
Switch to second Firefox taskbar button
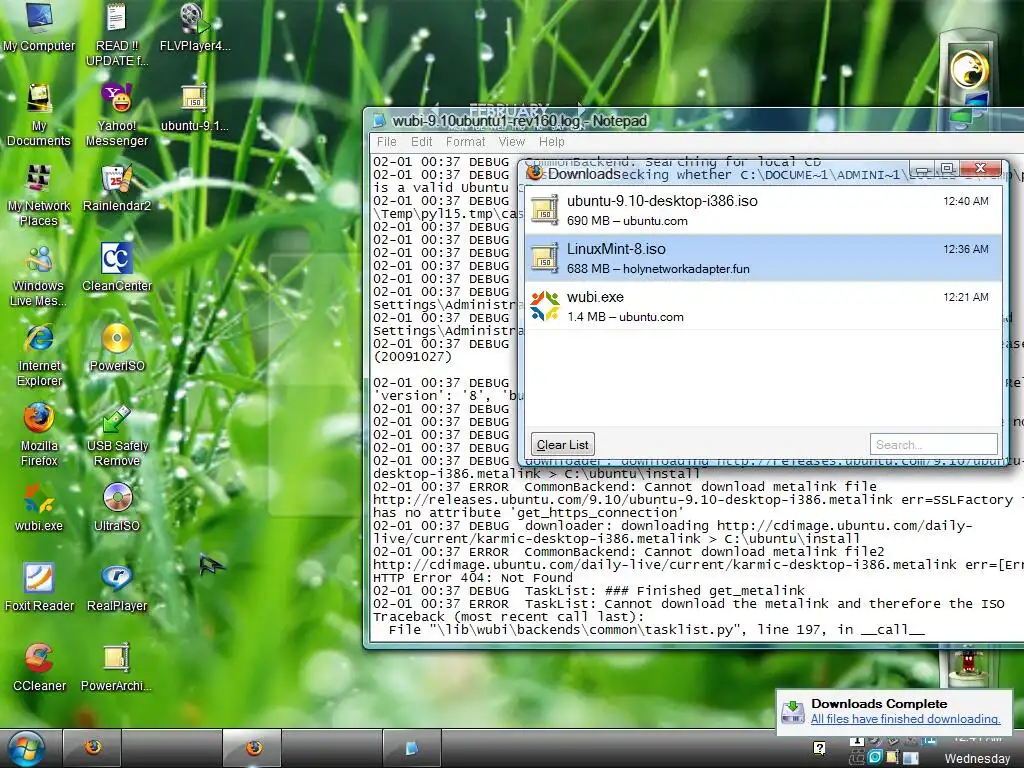pyautogui.click(x=253, y=748)
